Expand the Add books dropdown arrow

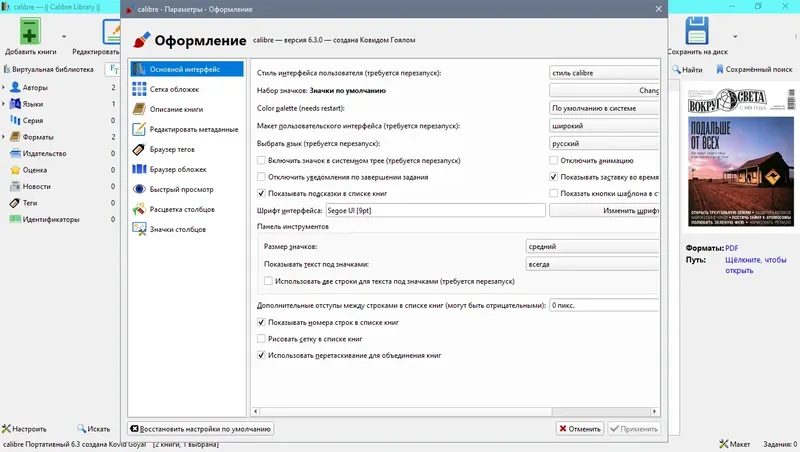pos(64,37)
